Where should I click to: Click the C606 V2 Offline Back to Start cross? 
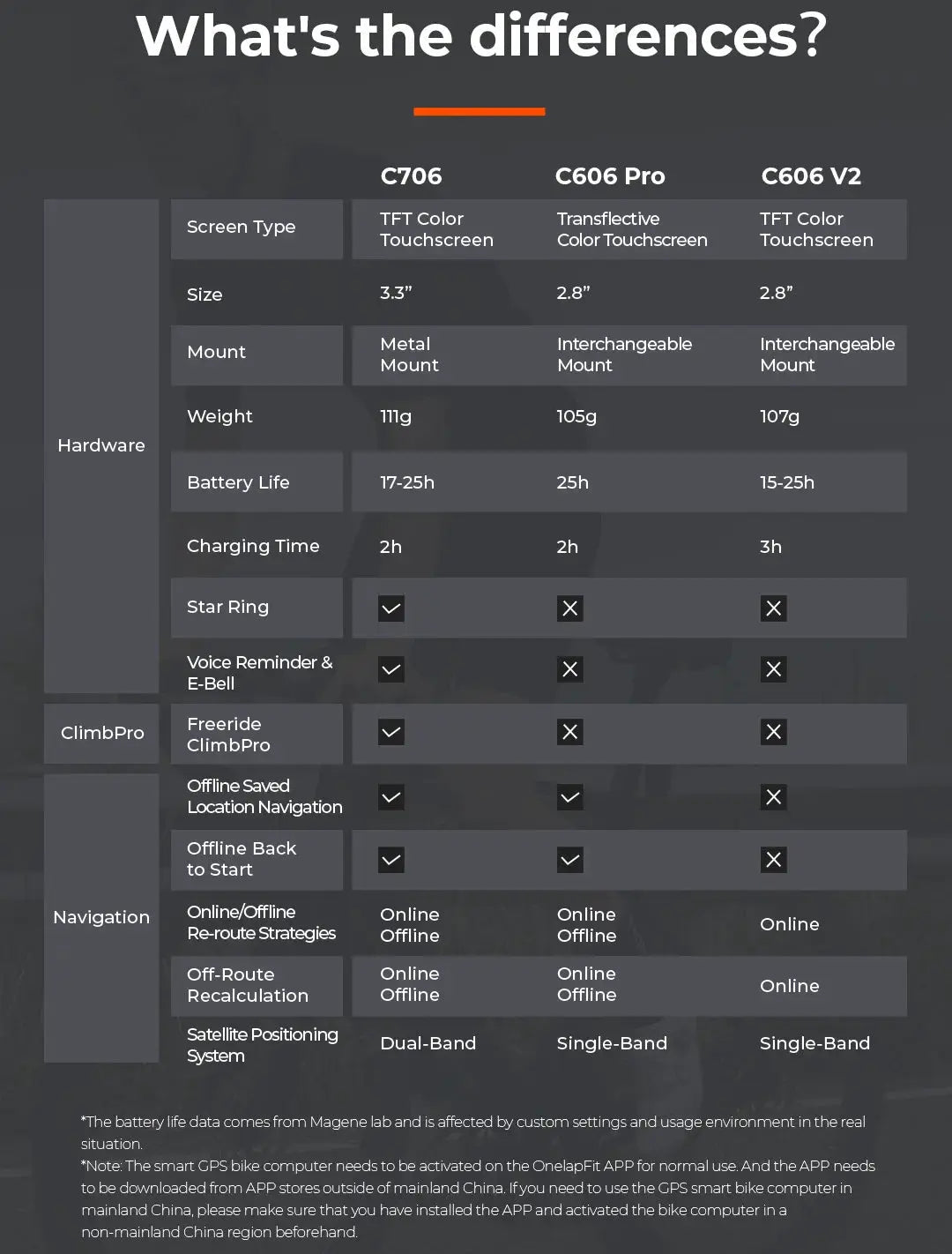coord(774,860)
